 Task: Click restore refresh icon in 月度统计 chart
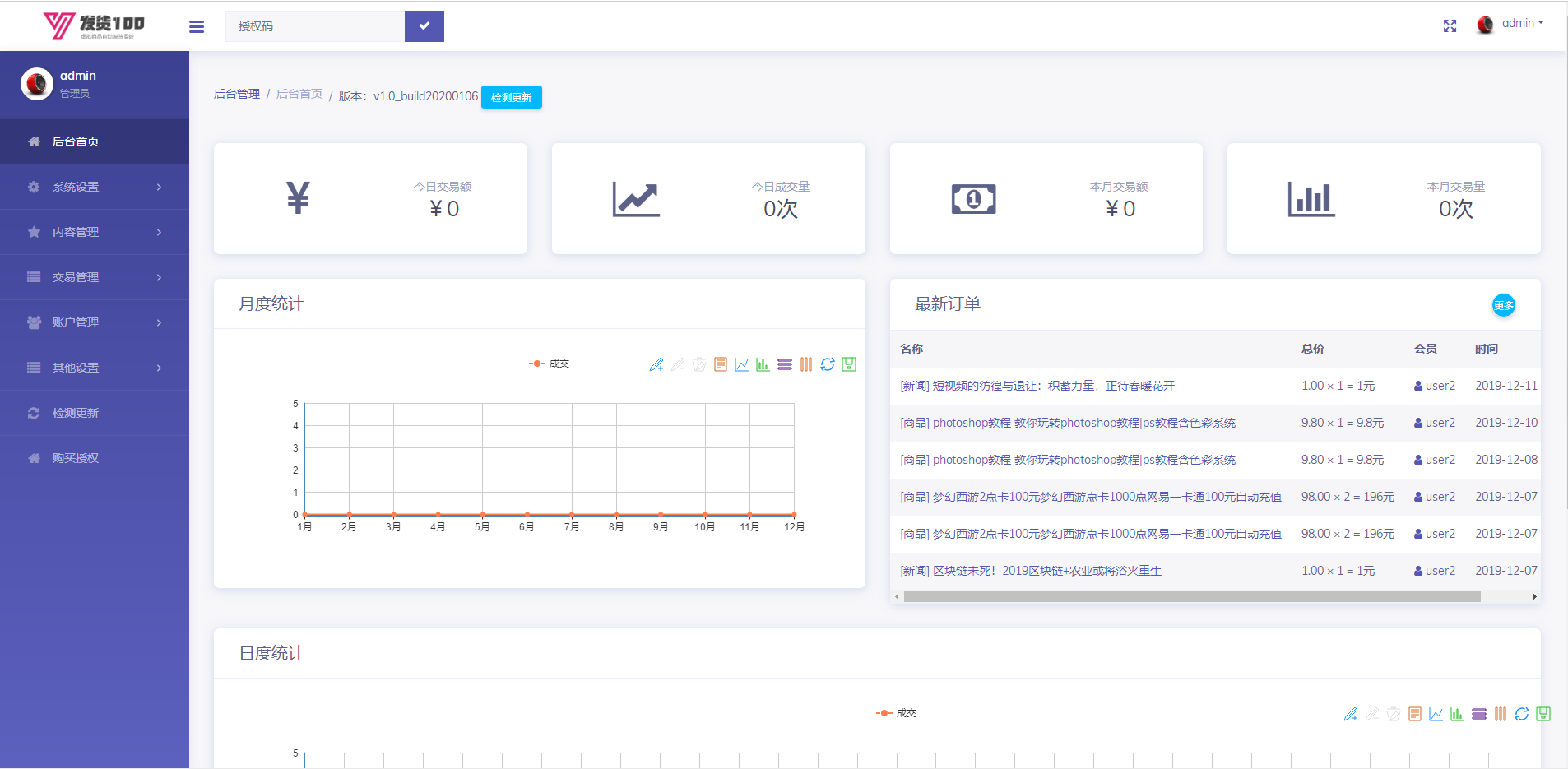click(828, 364)
